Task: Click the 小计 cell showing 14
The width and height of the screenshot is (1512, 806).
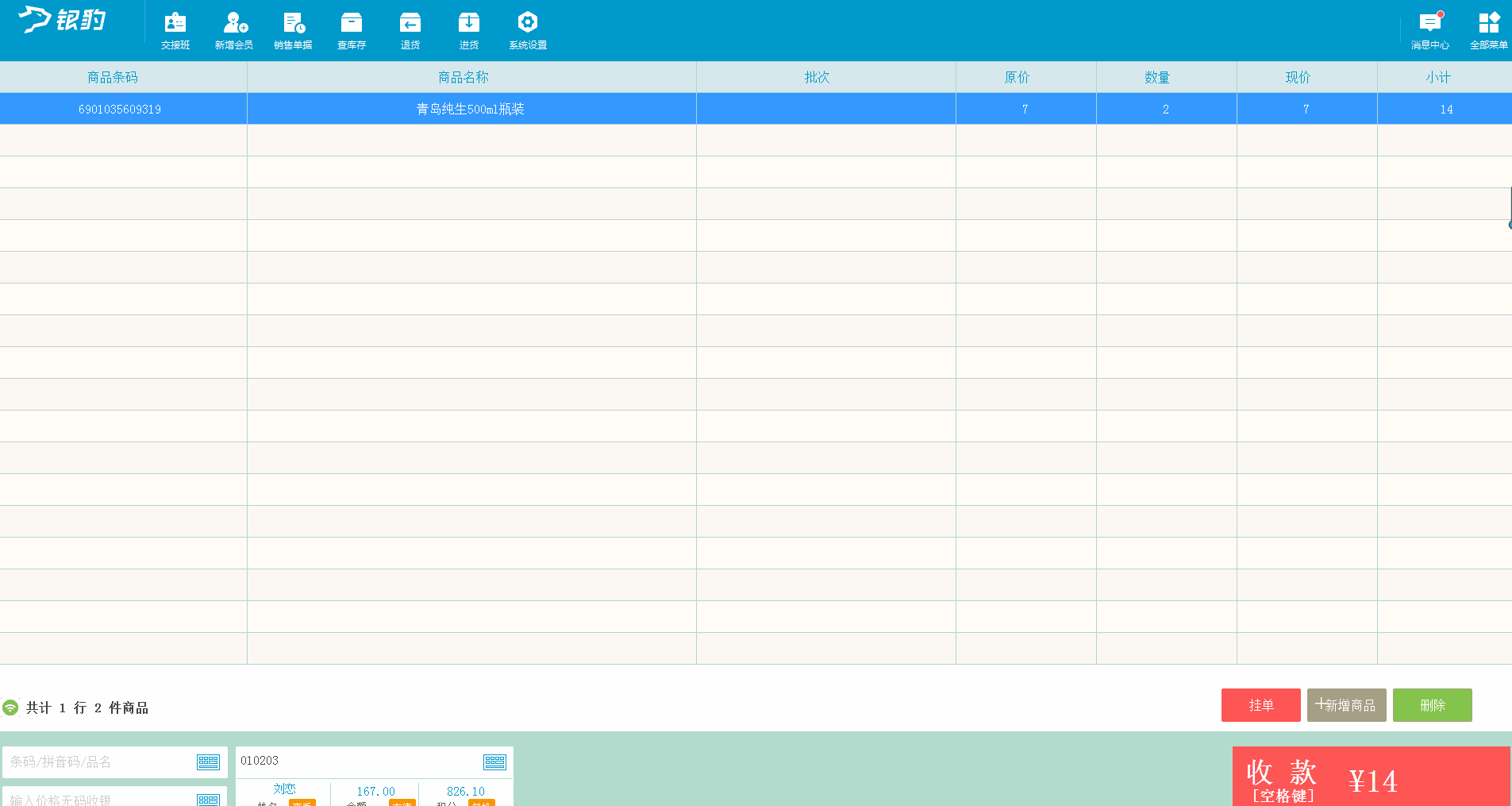Action: click(x=1446, y=109)
